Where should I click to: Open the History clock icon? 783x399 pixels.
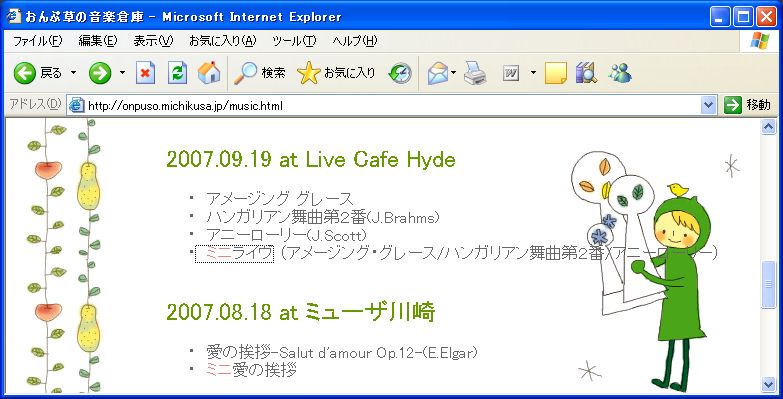(x=400, y=74)
